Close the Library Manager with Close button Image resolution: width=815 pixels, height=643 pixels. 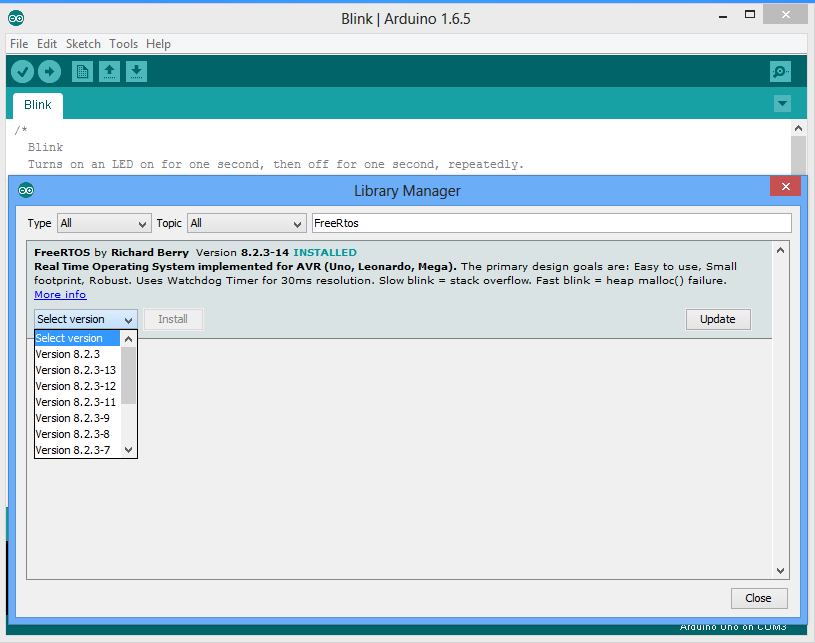coord(759,598)
